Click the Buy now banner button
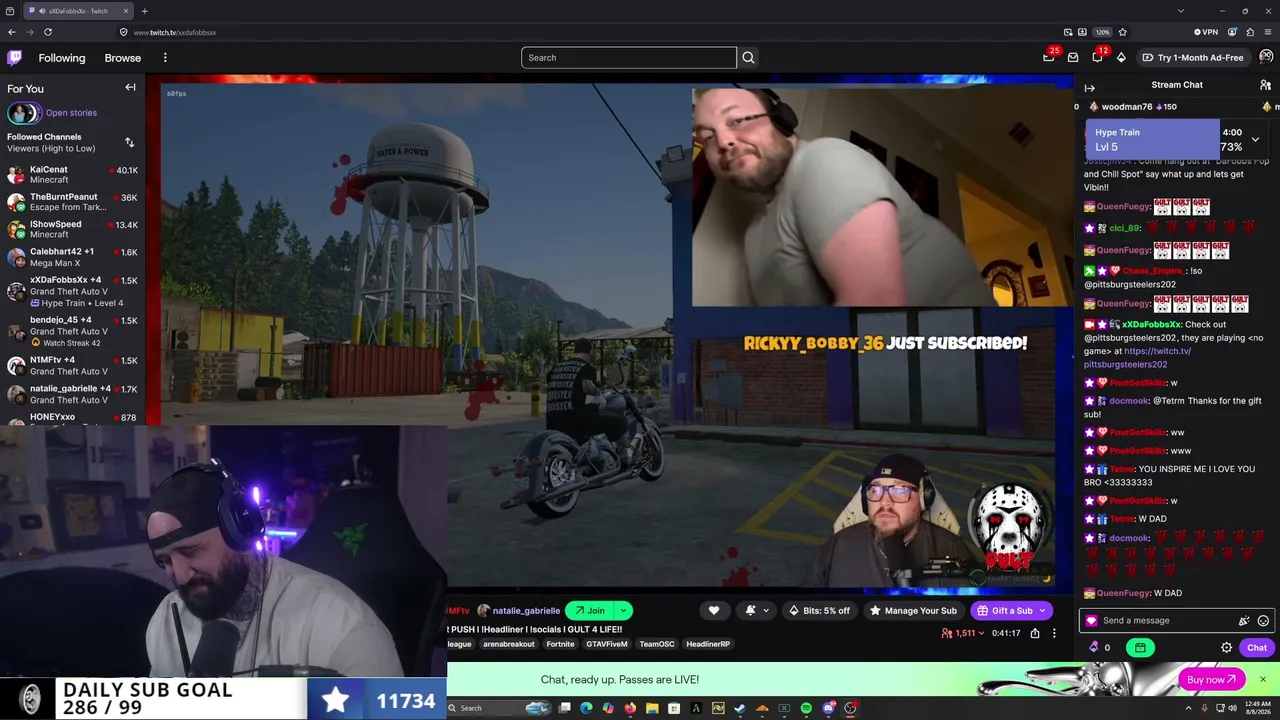 tap(1212, 680)
